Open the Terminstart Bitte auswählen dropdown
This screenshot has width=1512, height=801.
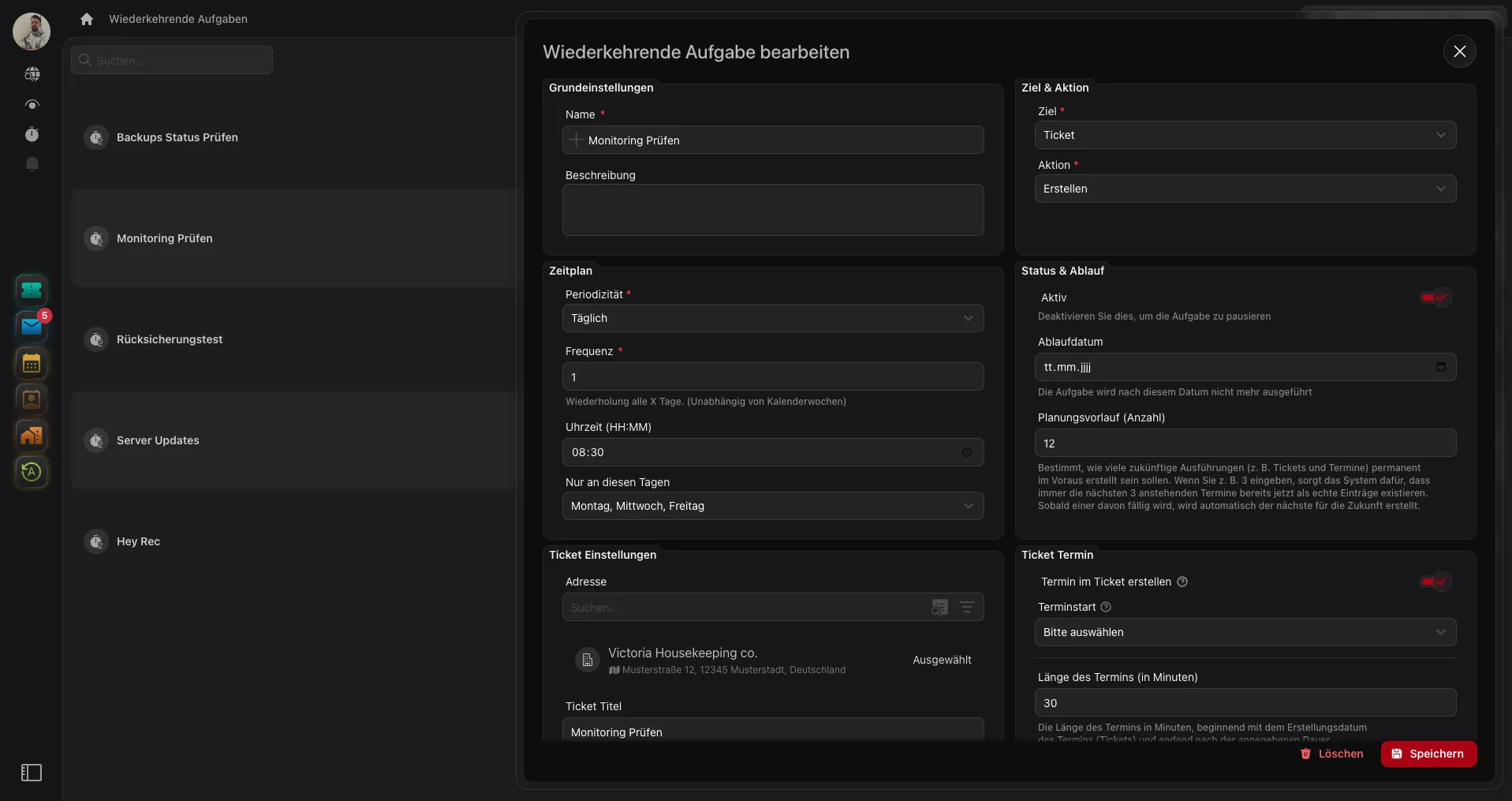(1245, 632)
